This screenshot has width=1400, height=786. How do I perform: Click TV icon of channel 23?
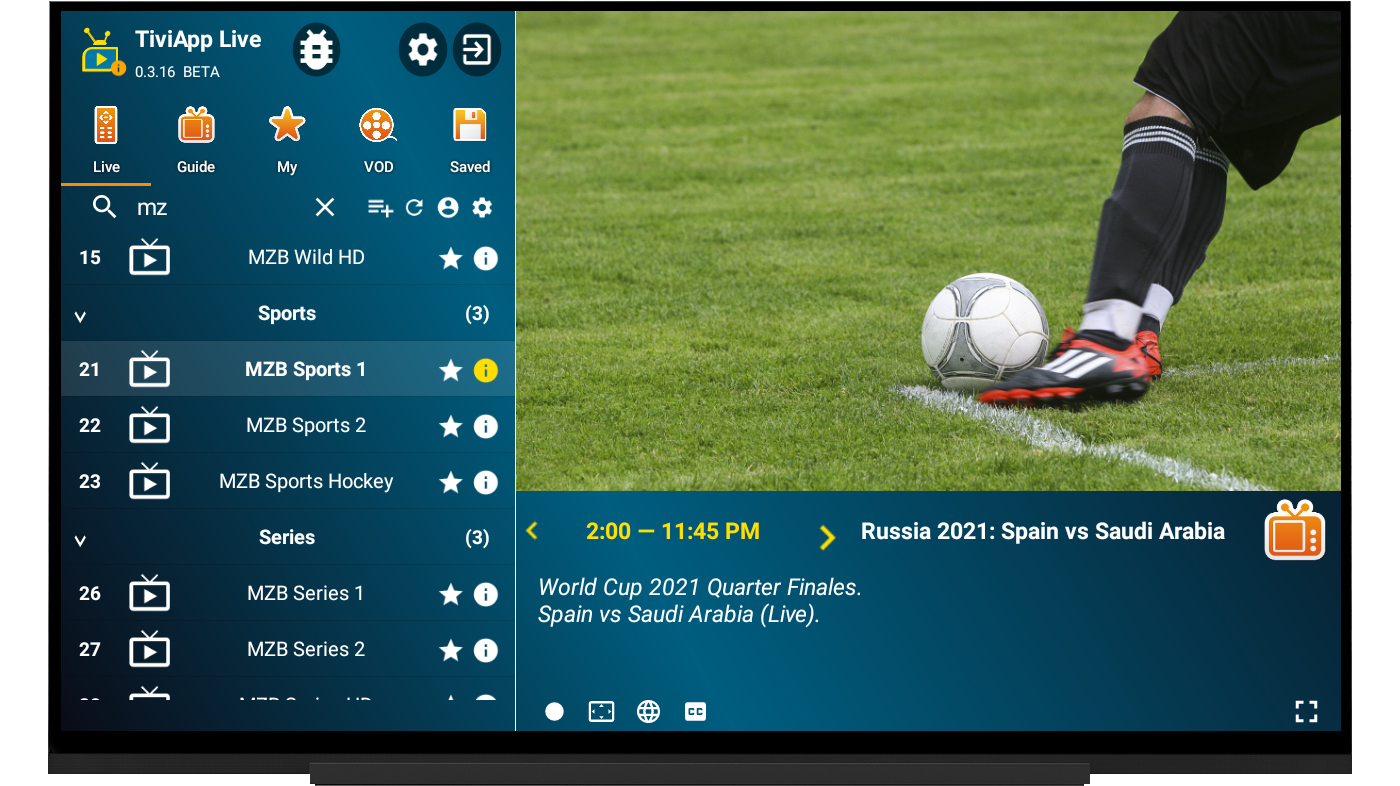pyautogui.click(x=149, y=481)
